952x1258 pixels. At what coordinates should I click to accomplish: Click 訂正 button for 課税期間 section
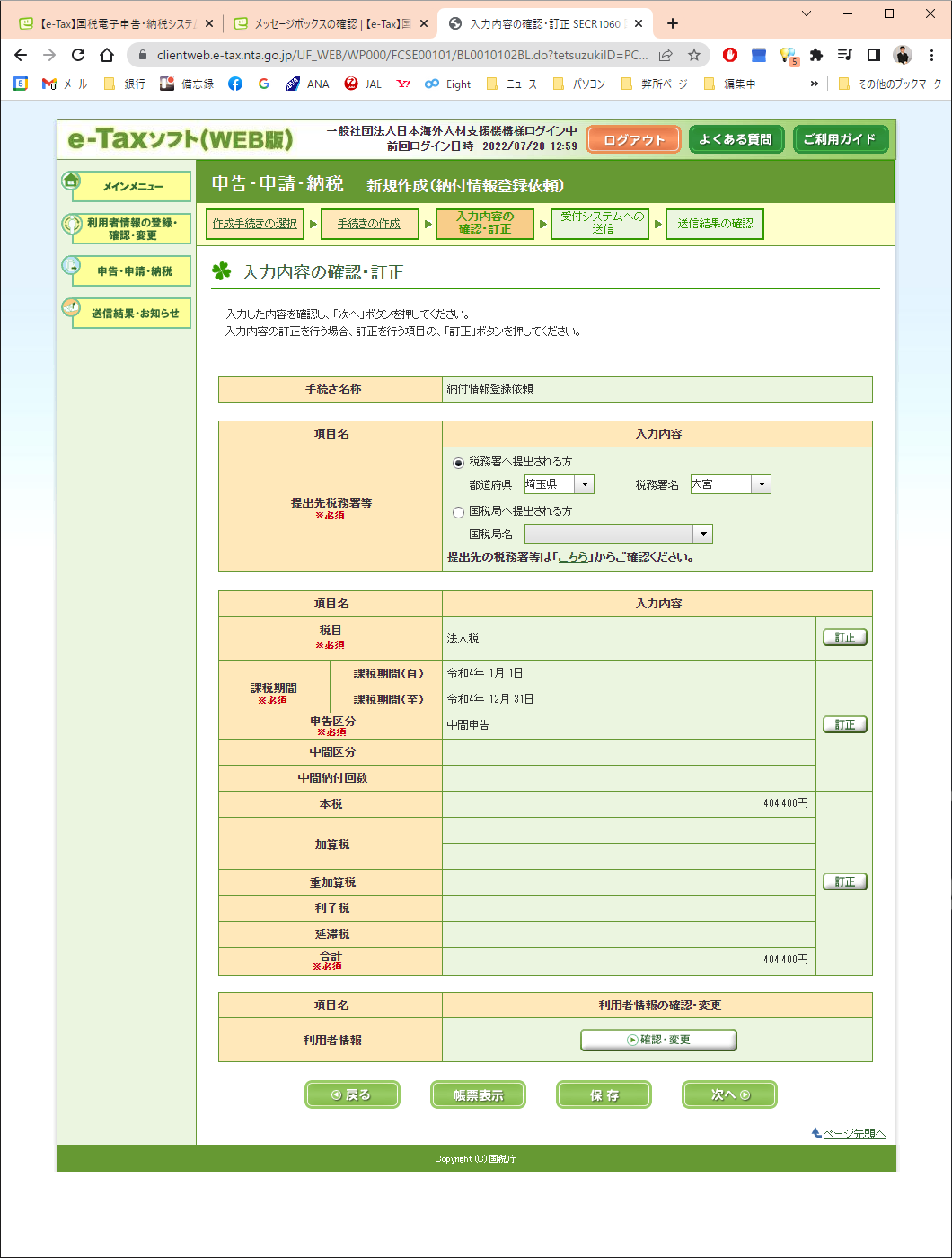(x=845, y=725)
